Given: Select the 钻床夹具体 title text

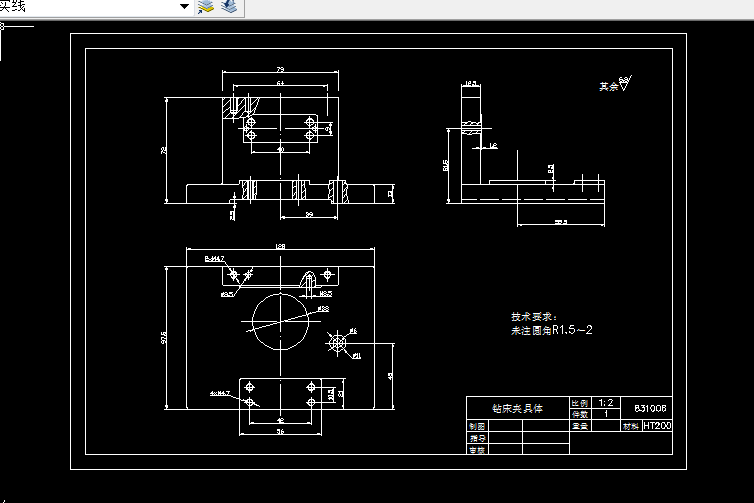Looking at the screenshot, I should pyautogui.click(x=517, y=408).
